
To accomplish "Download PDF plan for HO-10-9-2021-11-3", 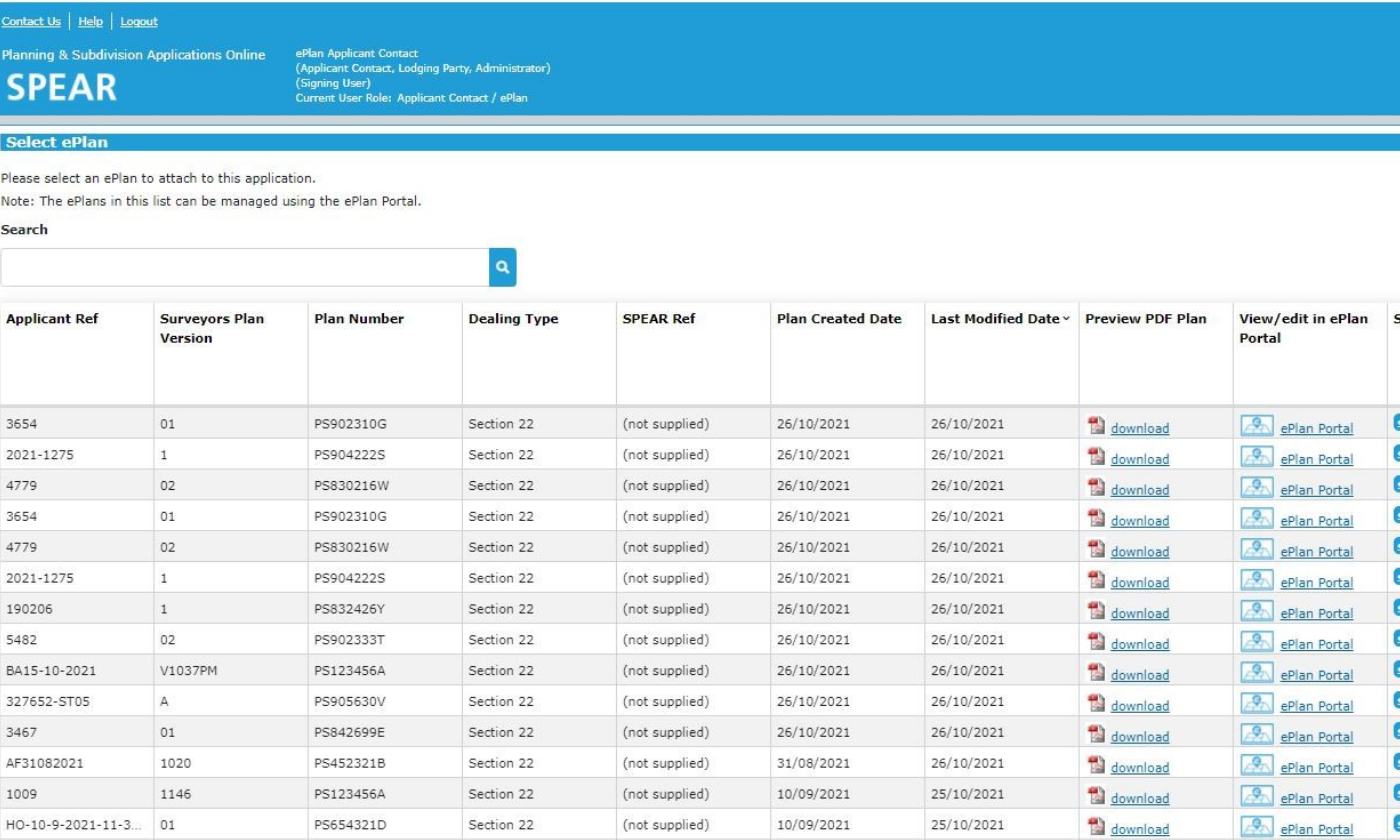I will (1140, 830).
